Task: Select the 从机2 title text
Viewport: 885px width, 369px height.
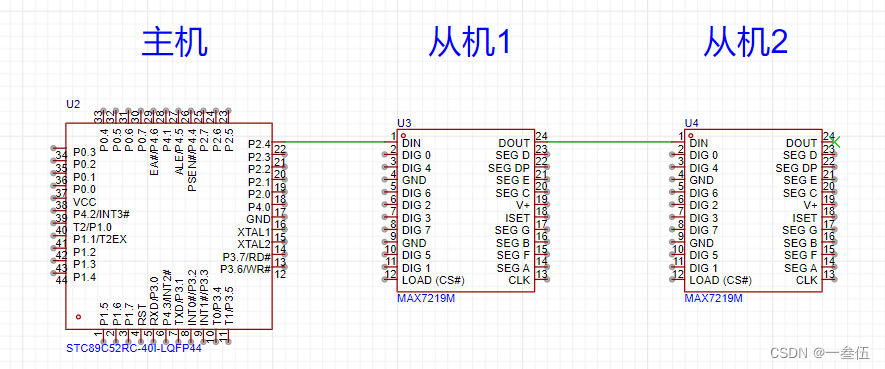Action: [746, 42]
